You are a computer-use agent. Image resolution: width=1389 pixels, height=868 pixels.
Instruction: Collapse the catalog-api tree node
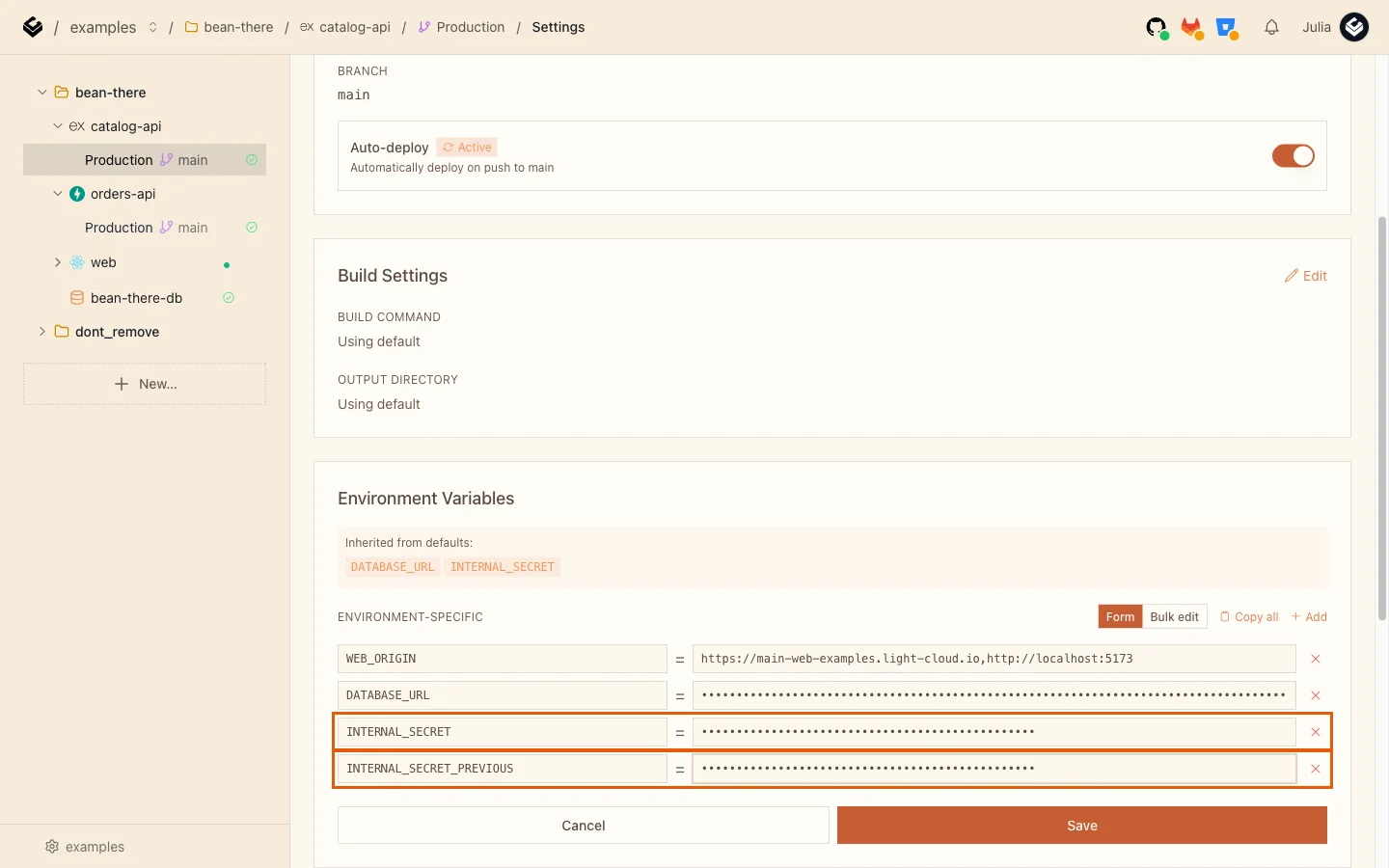click(x=58, y=126)
